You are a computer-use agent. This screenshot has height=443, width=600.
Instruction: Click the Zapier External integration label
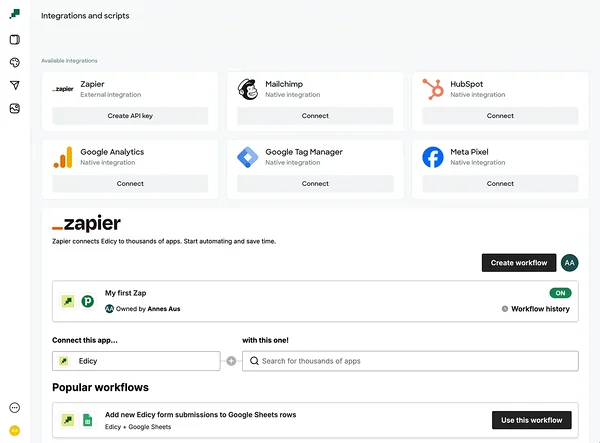111,94
